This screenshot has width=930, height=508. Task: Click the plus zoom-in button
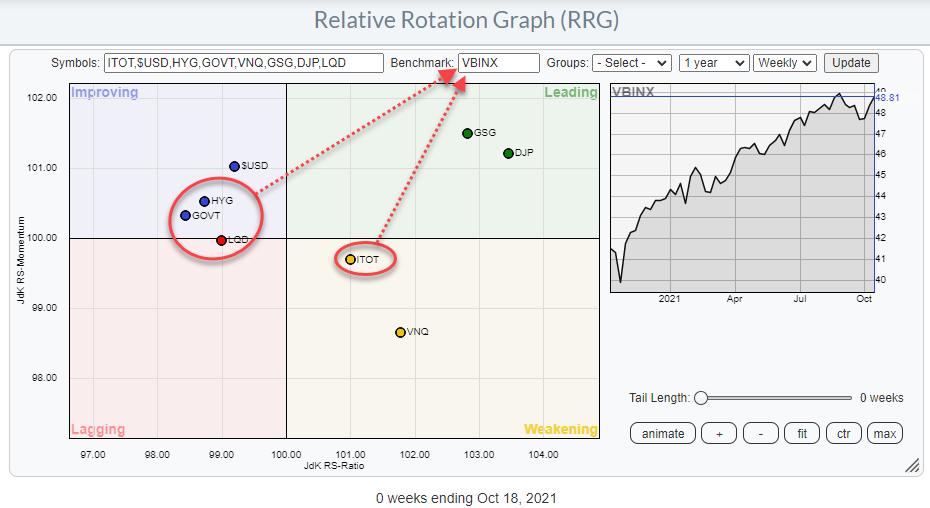[719, 433]
